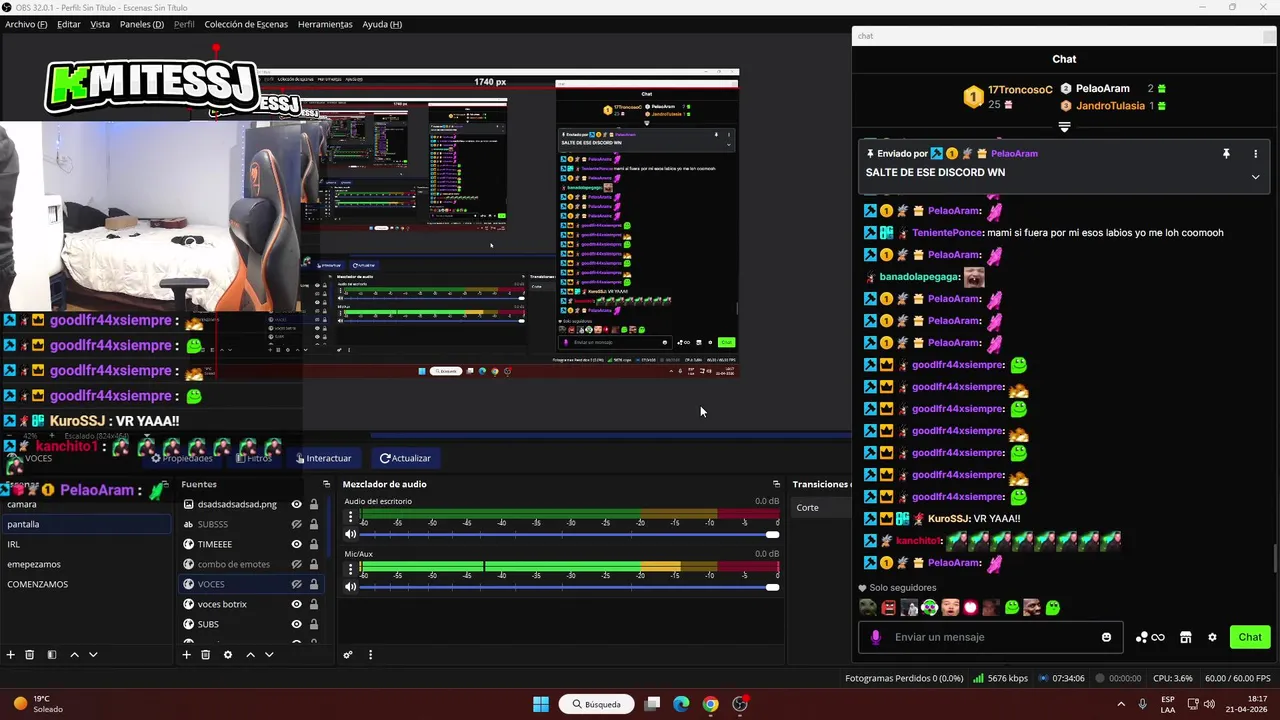Image resolution: width=1280 pixels, height=720 pixels.
Task: Show the SUBSSS source
Action: coord(296,524)
